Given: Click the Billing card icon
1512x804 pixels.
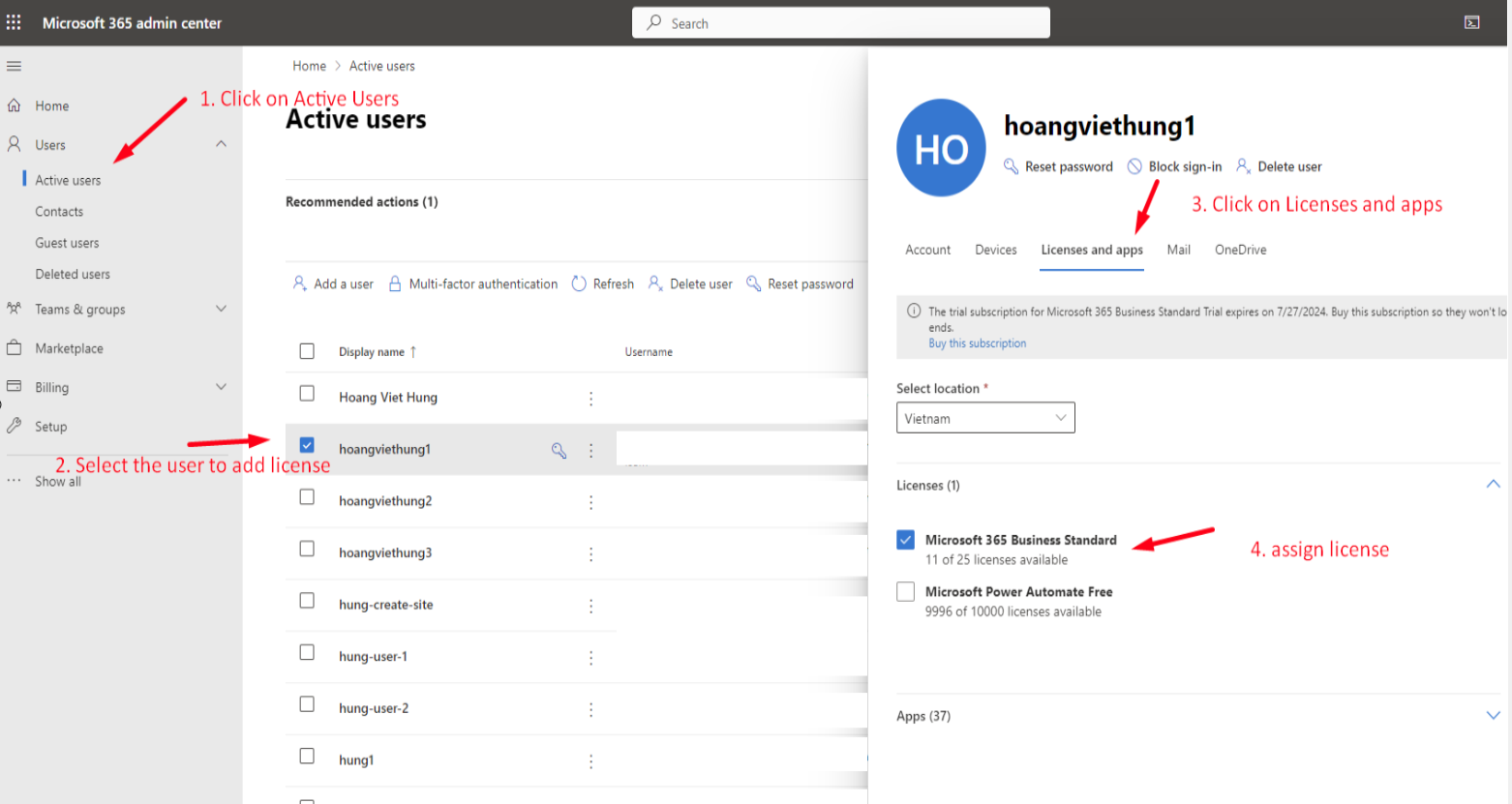Looking at the screenshot, I should (x=14, y=386).
